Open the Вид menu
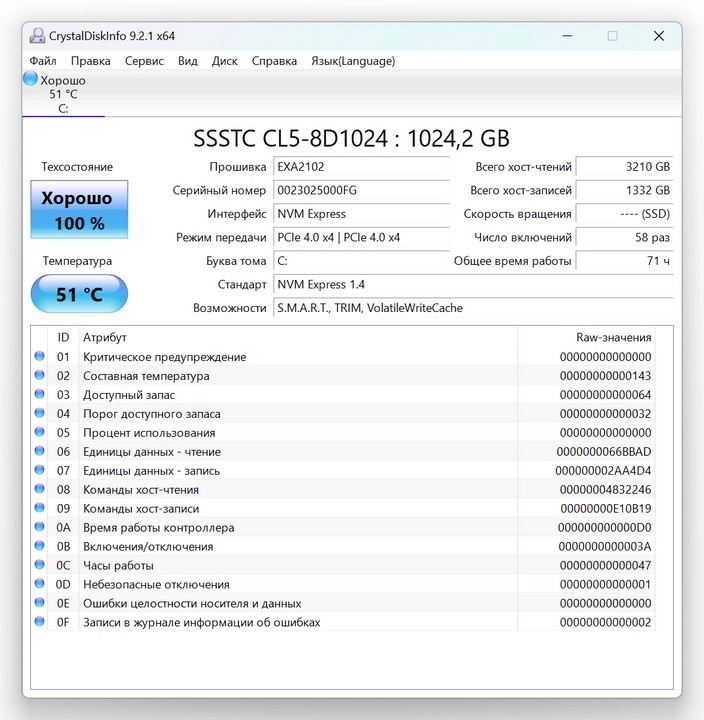This screenshot has width=704, height=720. click(188, 61)
